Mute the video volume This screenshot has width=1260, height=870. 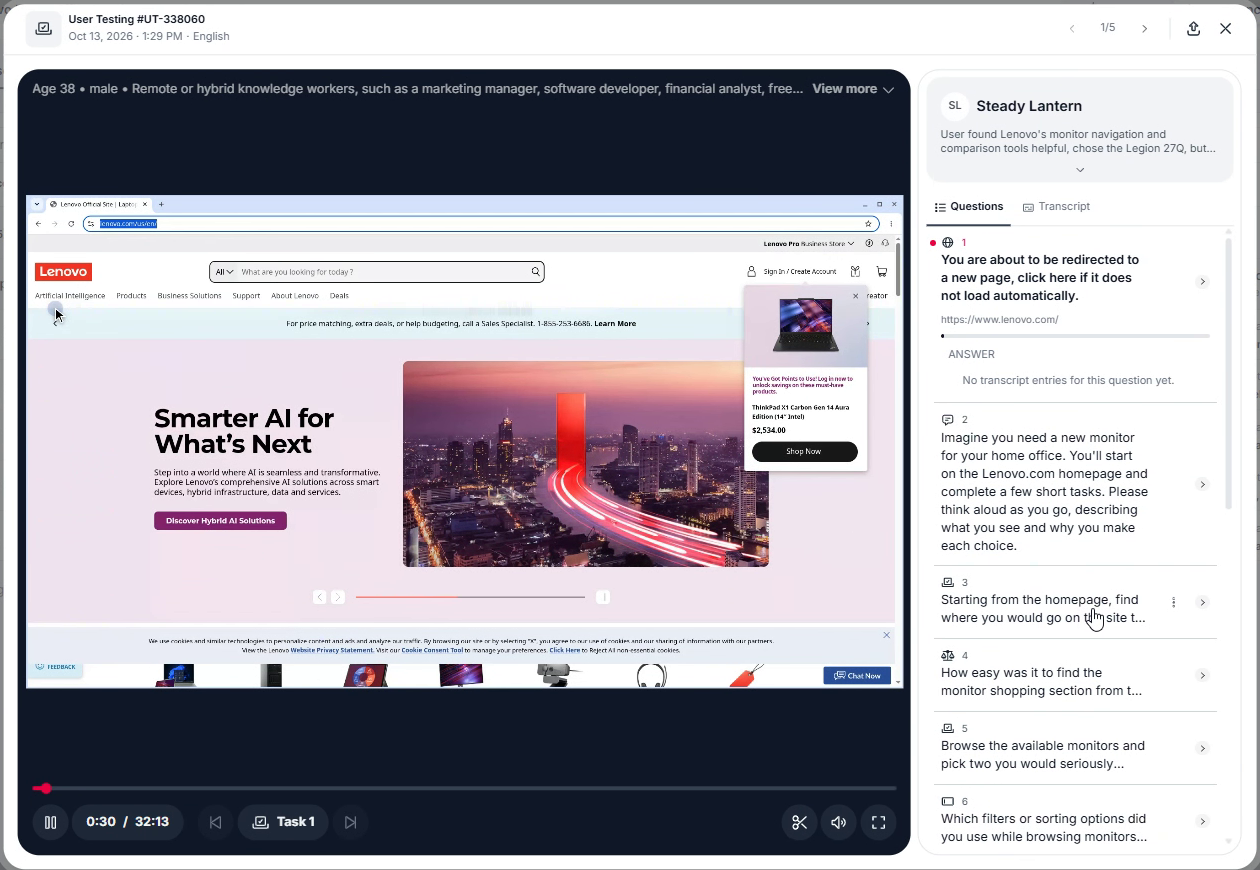click(838, 822)
